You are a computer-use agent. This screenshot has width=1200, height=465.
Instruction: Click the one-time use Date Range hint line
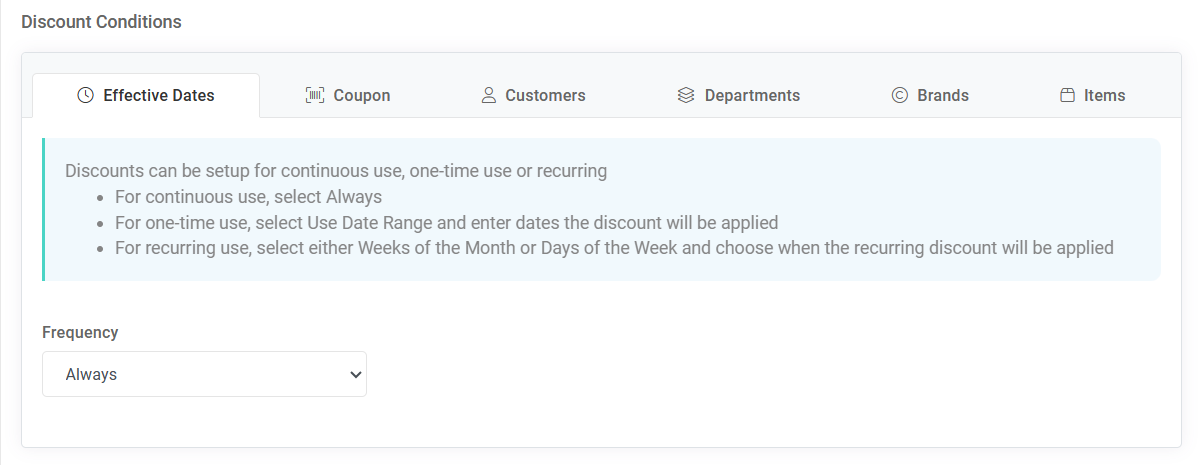(446, 222)
